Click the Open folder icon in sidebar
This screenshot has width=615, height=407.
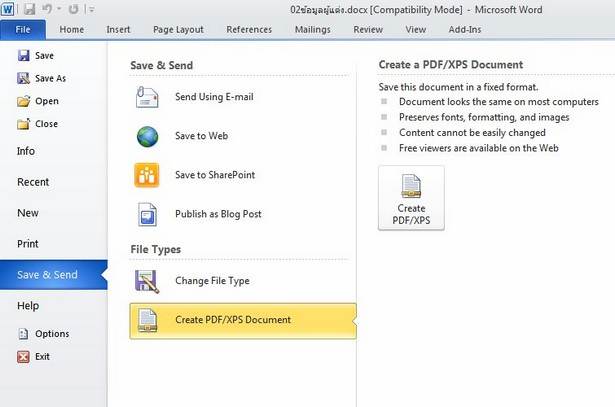click(x=24, y=101)
